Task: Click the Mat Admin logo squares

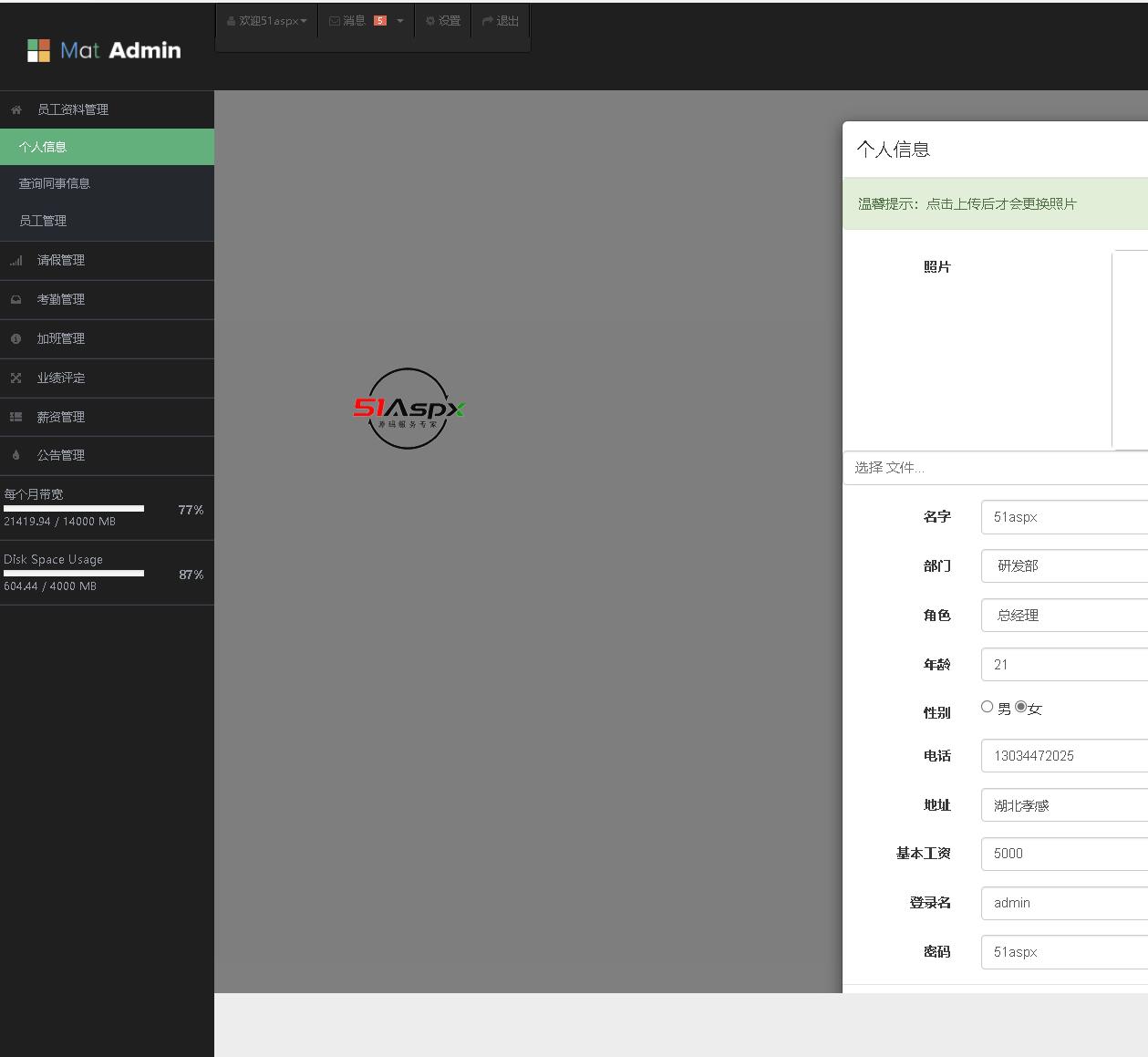Action: 38,50
